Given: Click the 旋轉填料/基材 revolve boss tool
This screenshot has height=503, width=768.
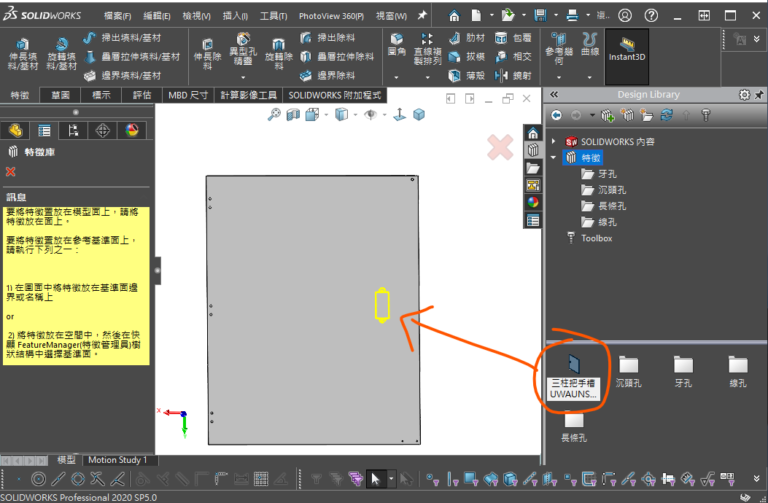Looking at the screenshot, I should point(62,50).
